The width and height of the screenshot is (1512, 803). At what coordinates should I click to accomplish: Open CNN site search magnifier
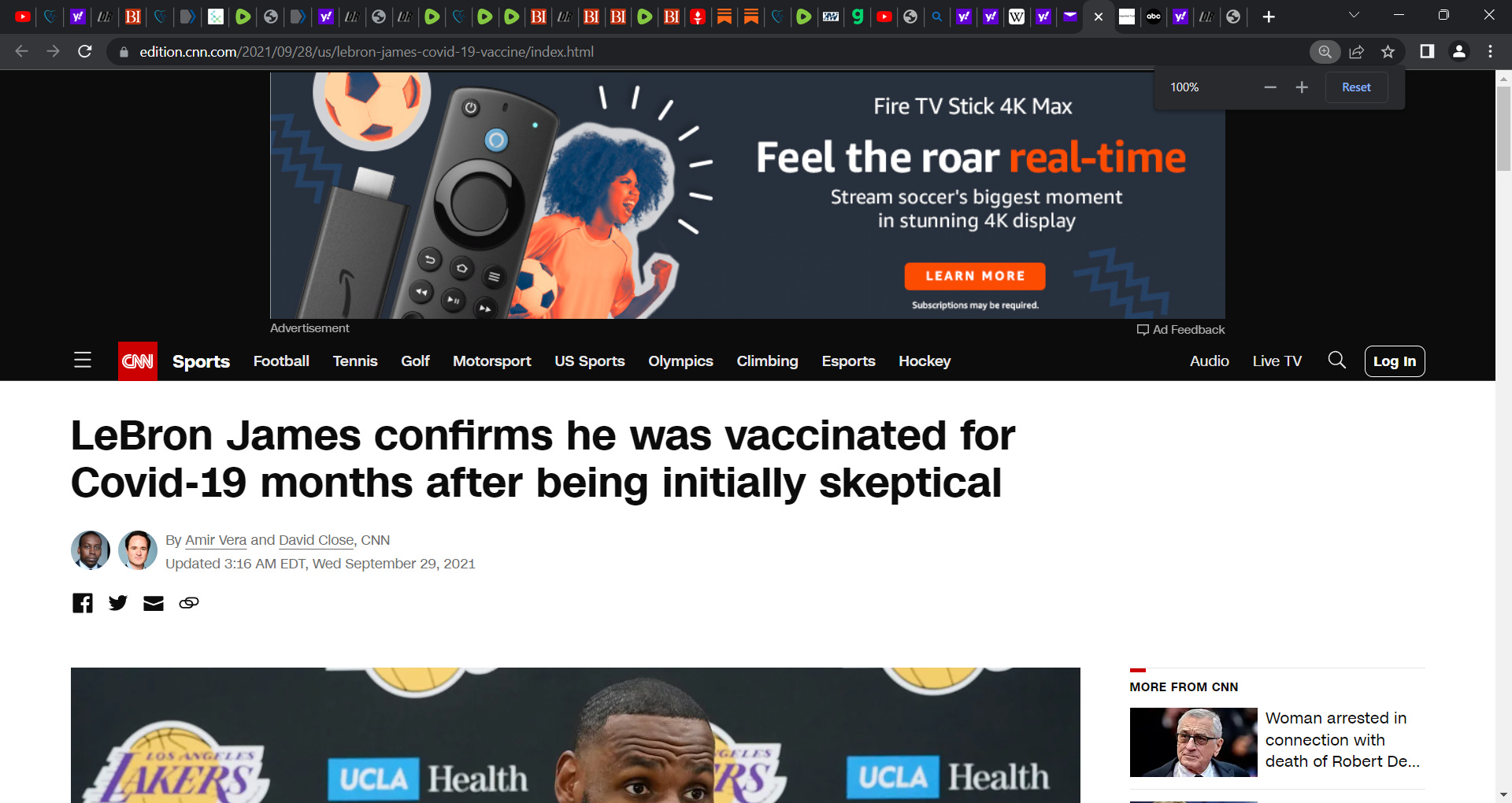1336,361
